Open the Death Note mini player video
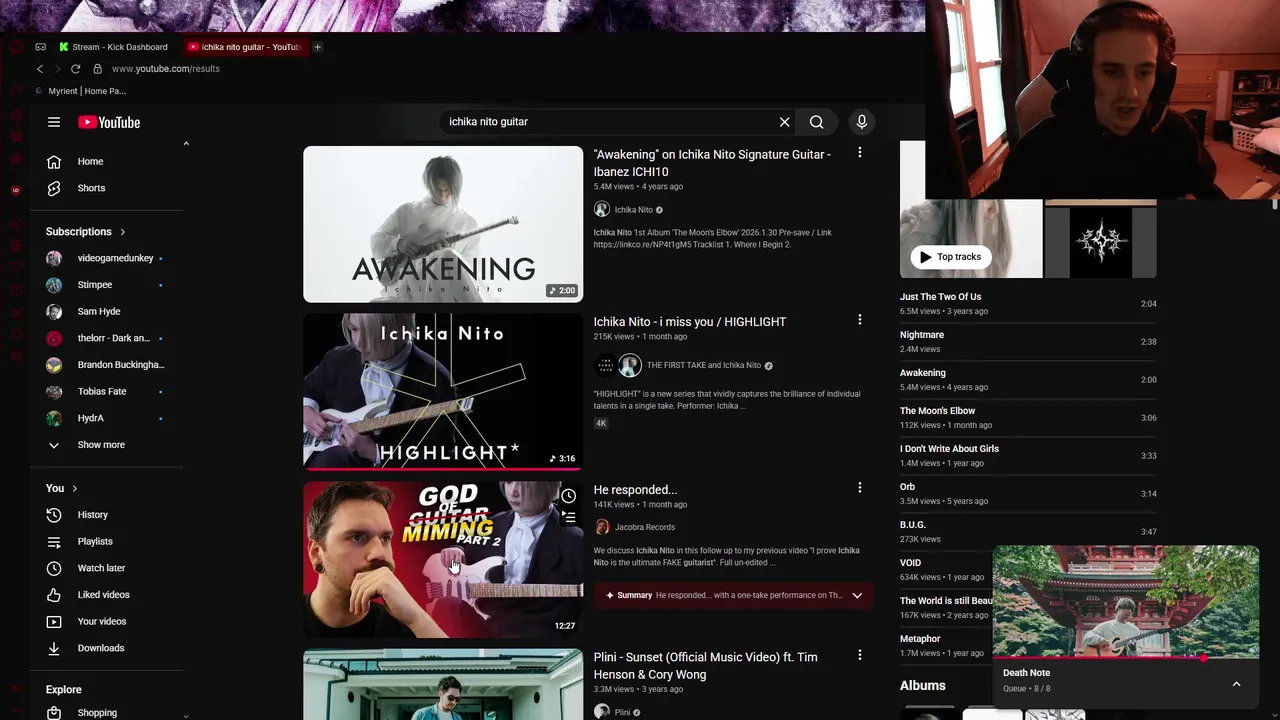Screen dimensions: 1280x720 click(x=1125, y=600)
